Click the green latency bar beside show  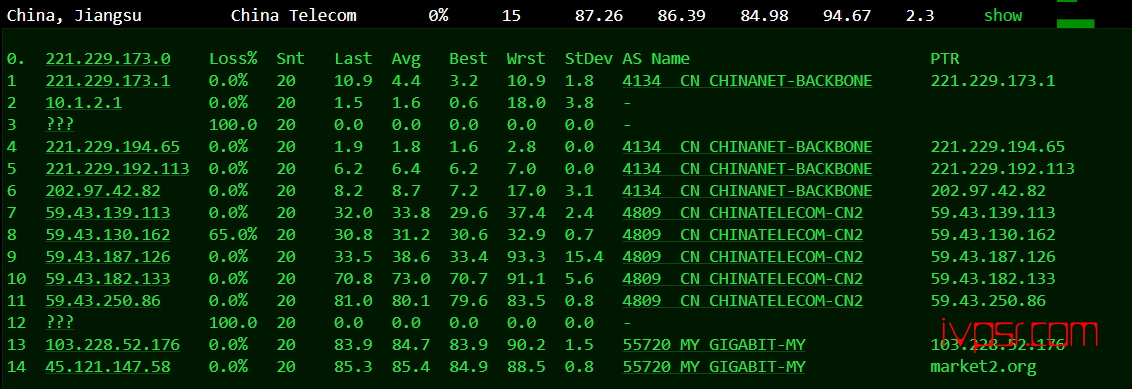(1075, 23)
